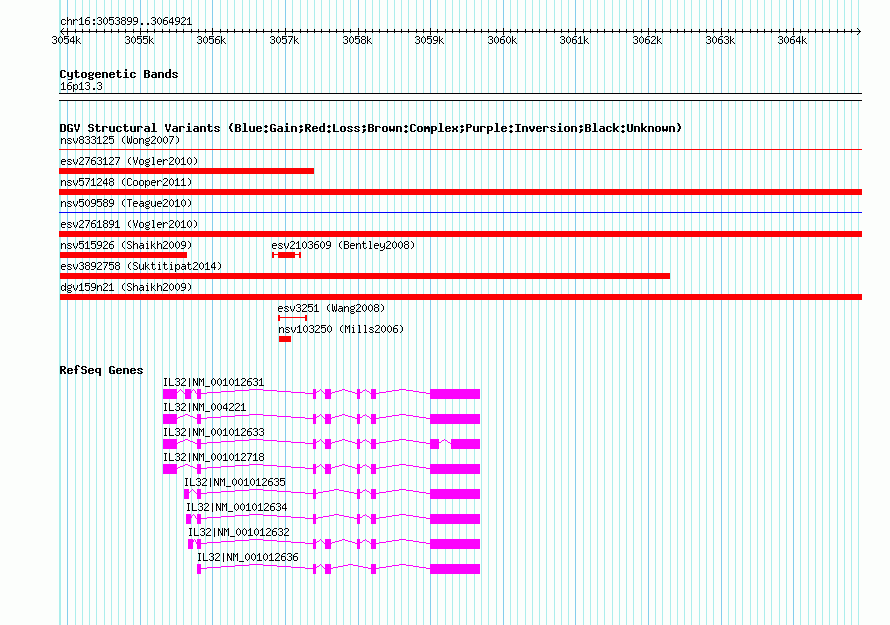Screen dimensions: 890x625
Task: Click the 3057k ruler position
Action: (284, 40)
